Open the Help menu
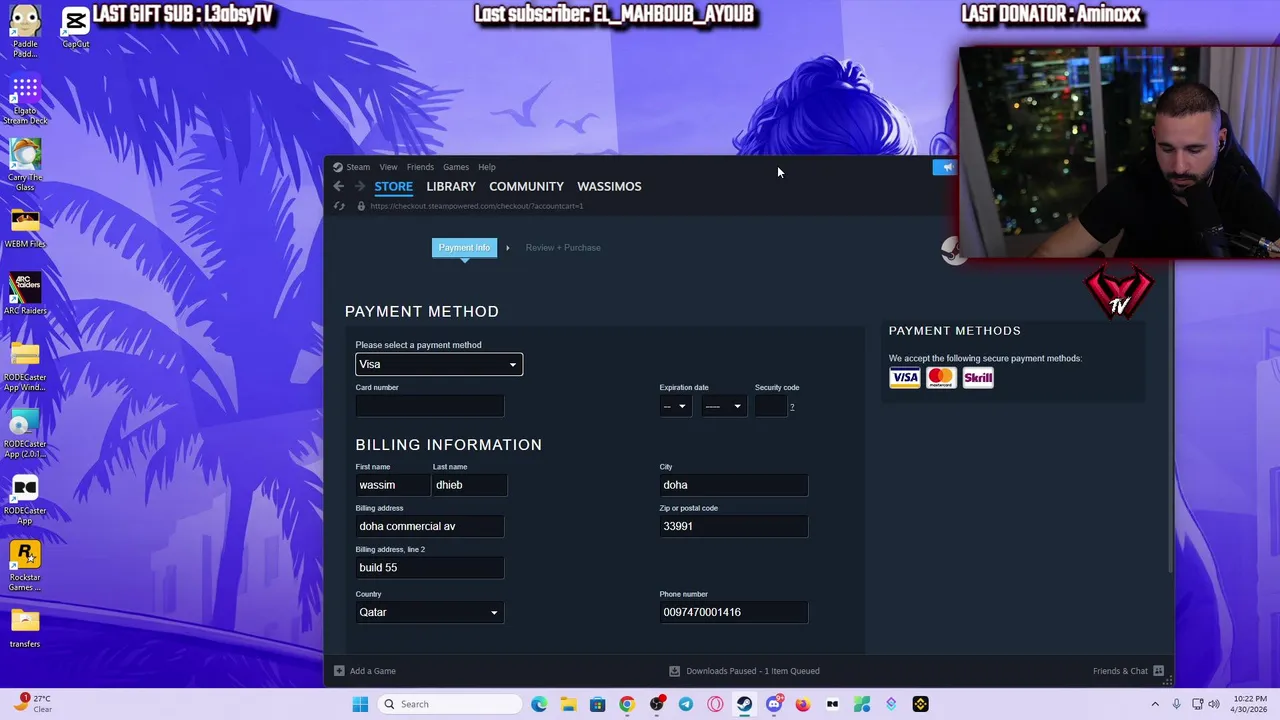The image size is (1280, 720). (487, 167)
